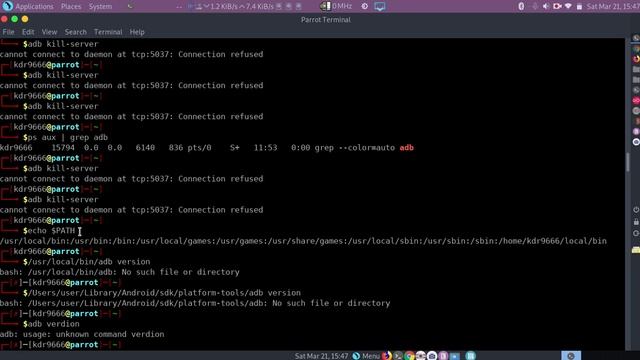Viewport: 640px width, 360px height.
Task: Launch the terminal from the bottom panel
Action: 398,356
